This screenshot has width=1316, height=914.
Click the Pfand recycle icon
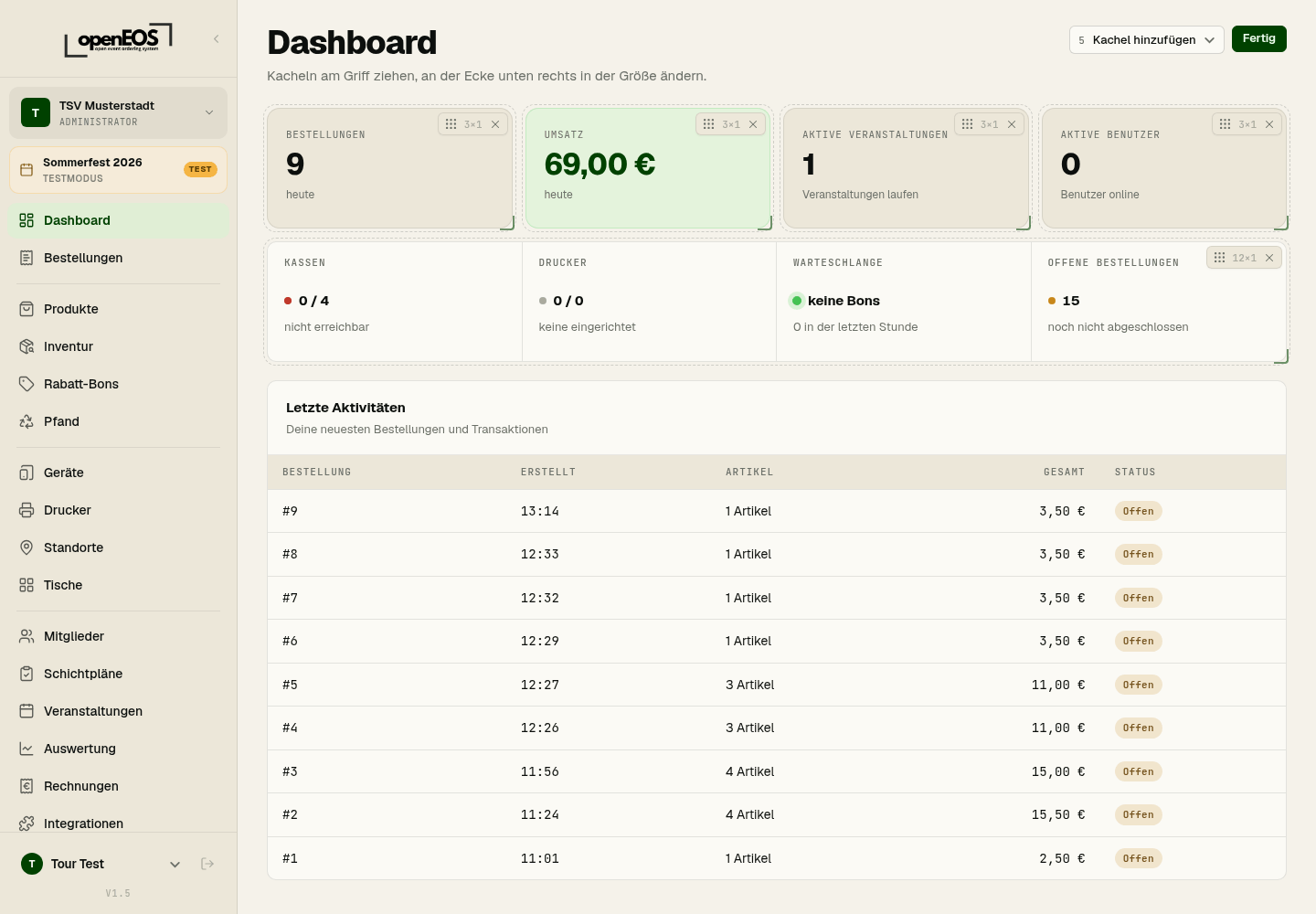[x=27, y=421]
